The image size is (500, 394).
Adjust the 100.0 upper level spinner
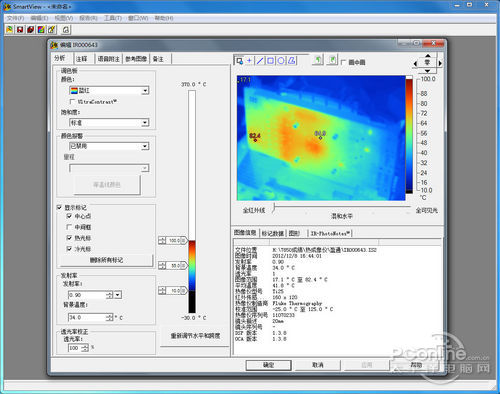pyautogui.click(x=162, y=240)
